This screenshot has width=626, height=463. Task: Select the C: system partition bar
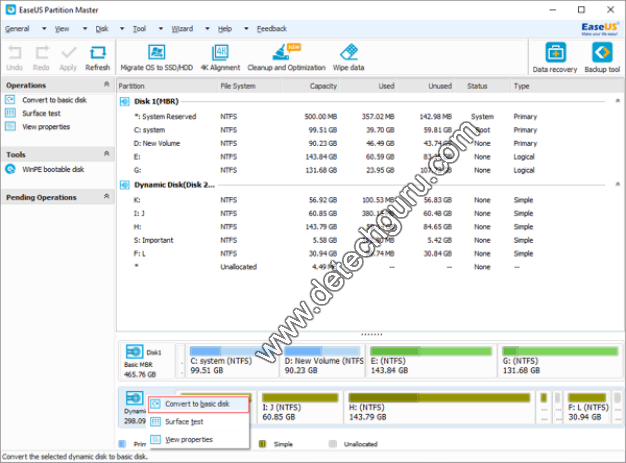232,361
